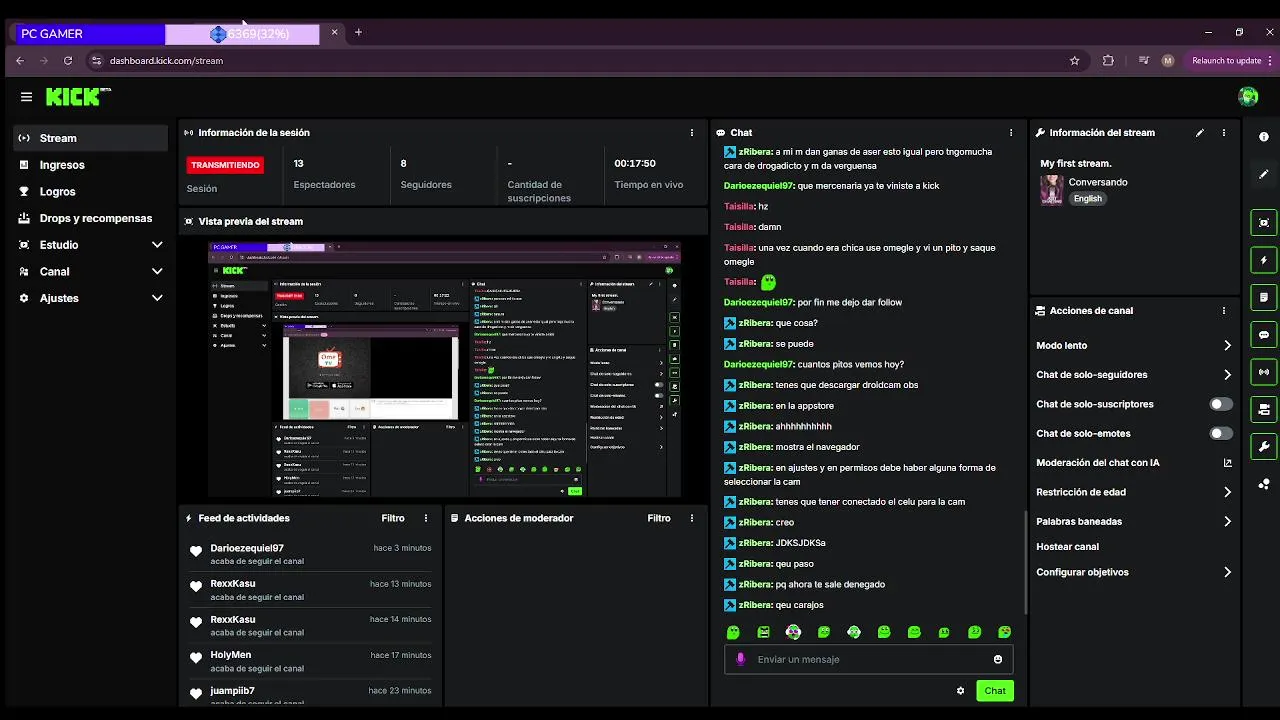The image size is (1280, 720).
Task: Open options menu of the Chat panel
Action: pyautogui.click(x=1011, y=133)
